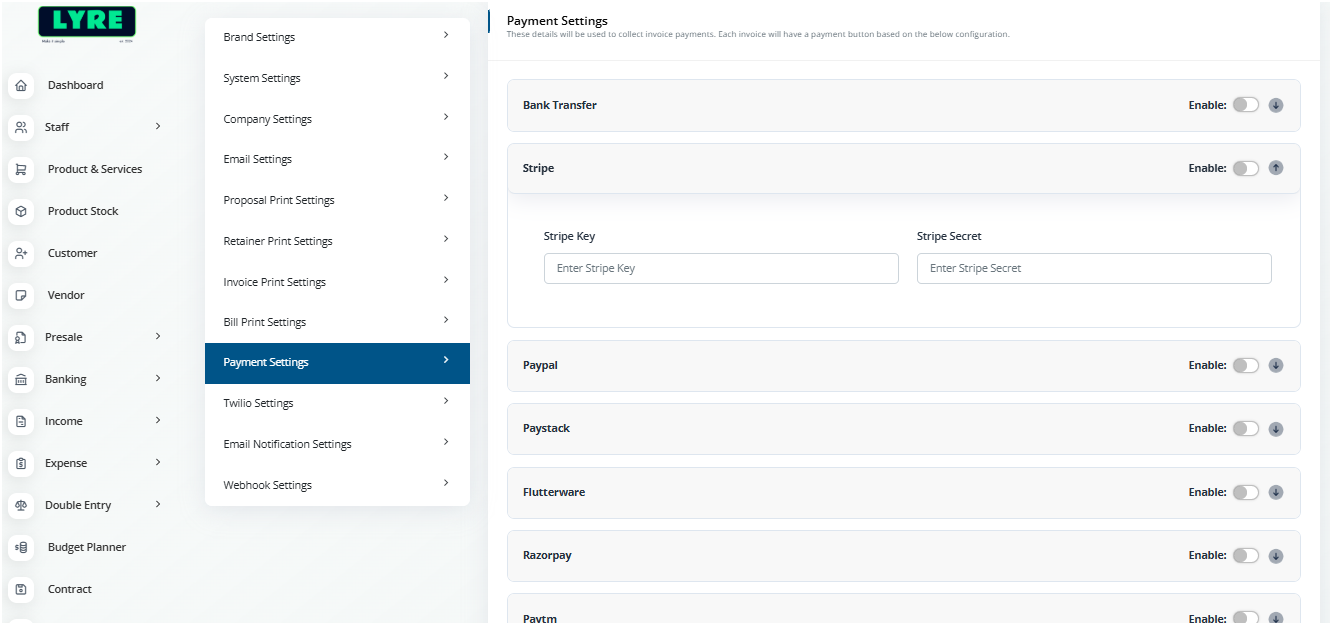Viewport: 1332px width, 625px height.
Task: Expand the Paystack section arrow
Action: pyautogui.click(x=1276, y=429)
